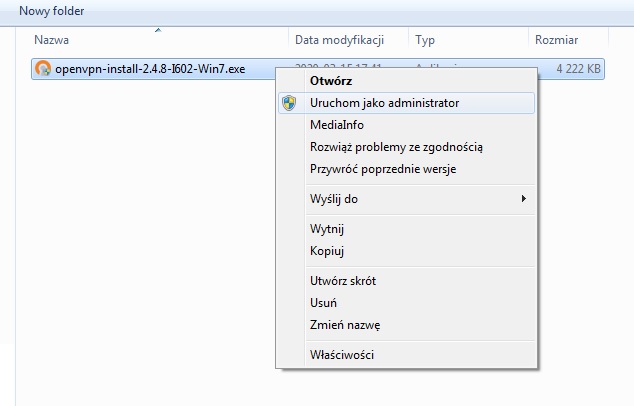Click the OpenVPN installer file icon

(43, 69)
